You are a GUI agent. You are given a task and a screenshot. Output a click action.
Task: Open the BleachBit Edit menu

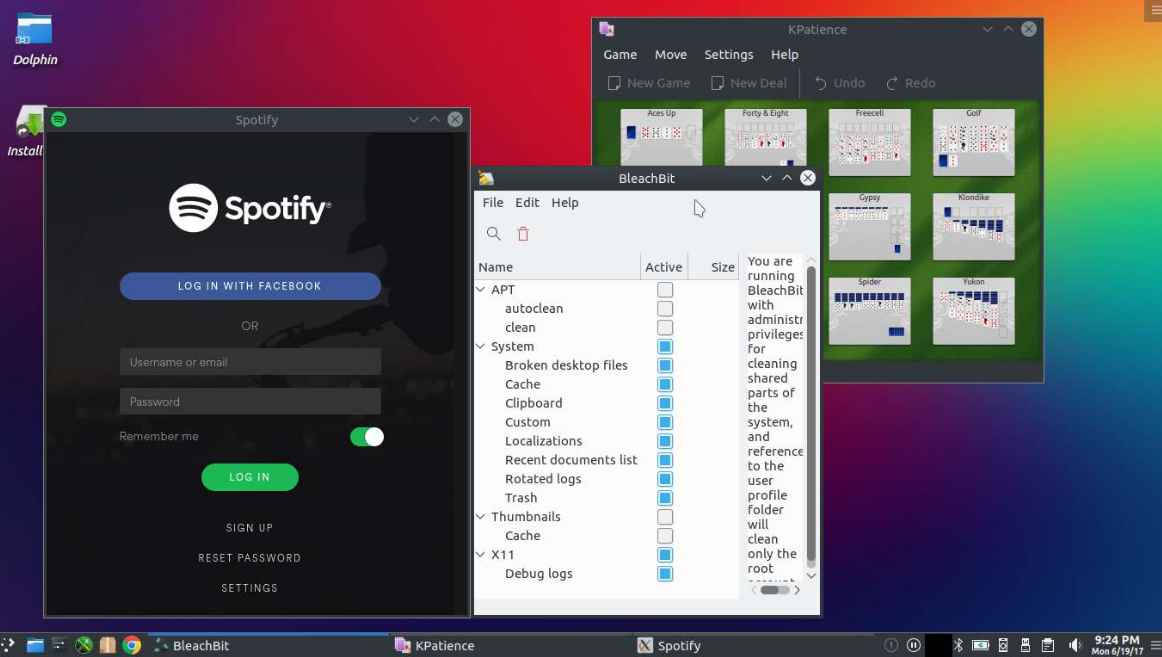point(527,203)
